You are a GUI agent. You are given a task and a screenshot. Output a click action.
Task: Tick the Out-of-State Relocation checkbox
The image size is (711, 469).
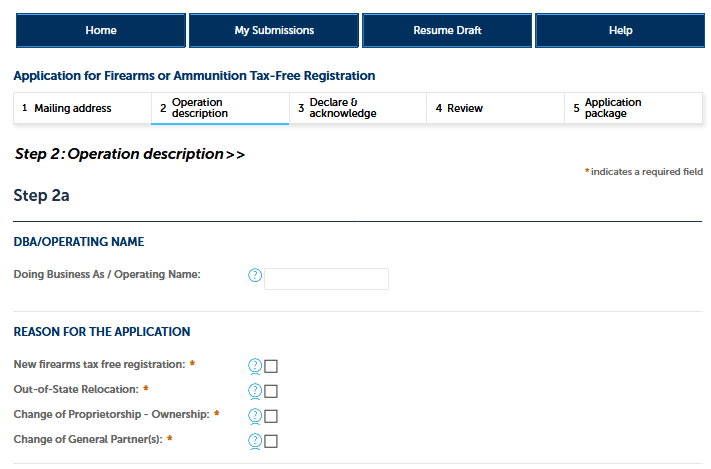pyautogui.click(x=271, y=391)
